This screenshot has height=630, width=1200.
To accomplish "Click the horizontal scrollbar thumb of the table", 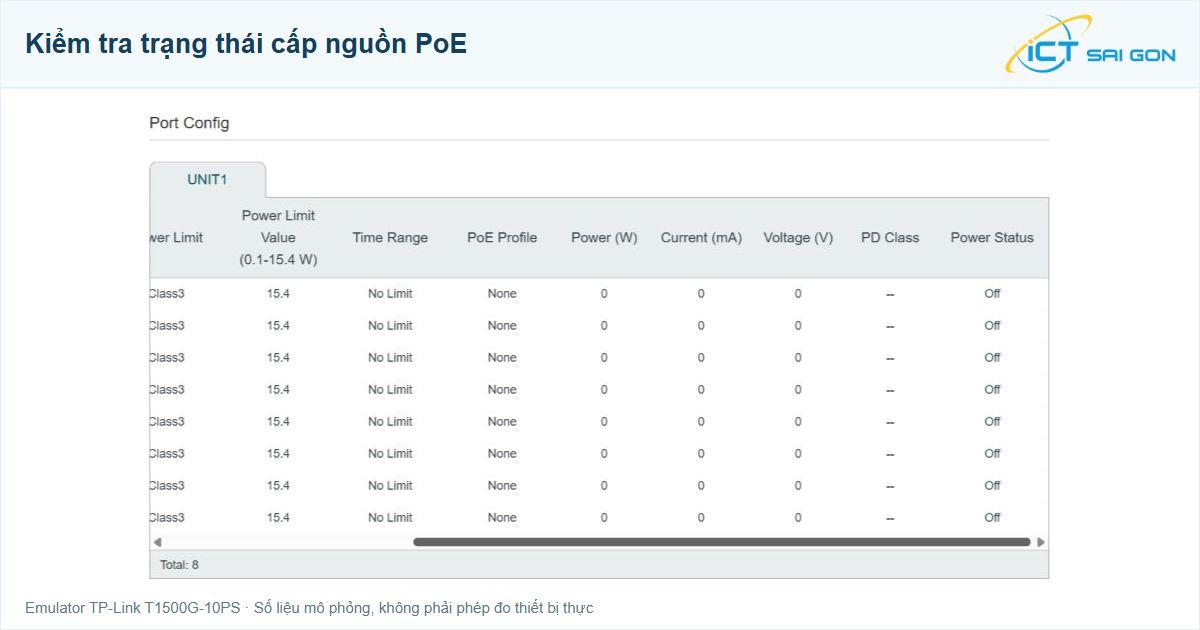I will pos(722,542).
